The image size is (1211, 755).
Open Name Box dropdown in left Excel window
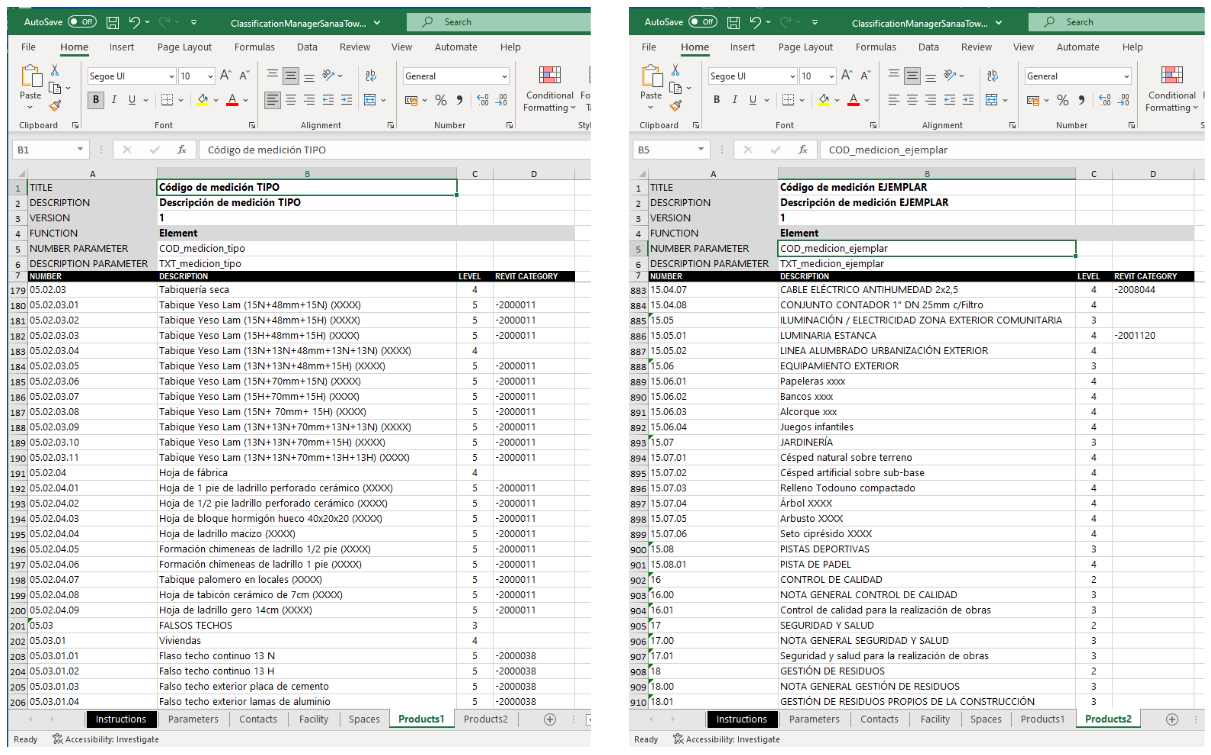coord(82,149)
